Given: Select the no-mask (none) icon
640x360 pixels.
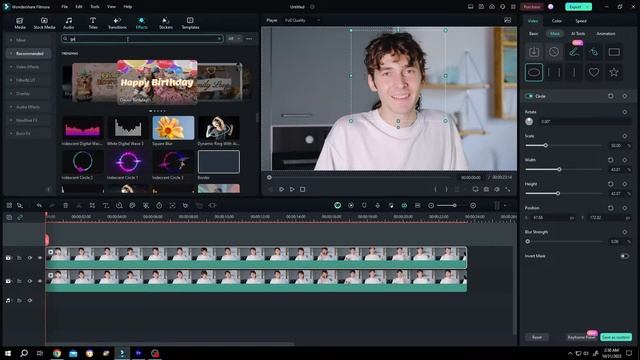Looking at the screenshot, I should pos(554,52).
